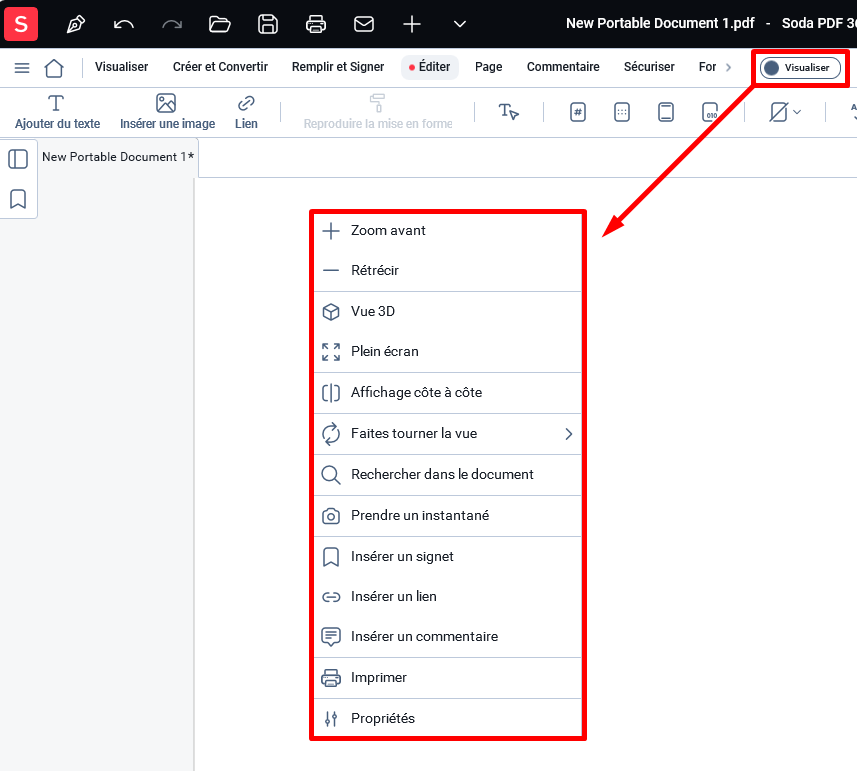The image size is (857, 771).
Task: Choose Insérer une image tool
Action: point(167,112)
